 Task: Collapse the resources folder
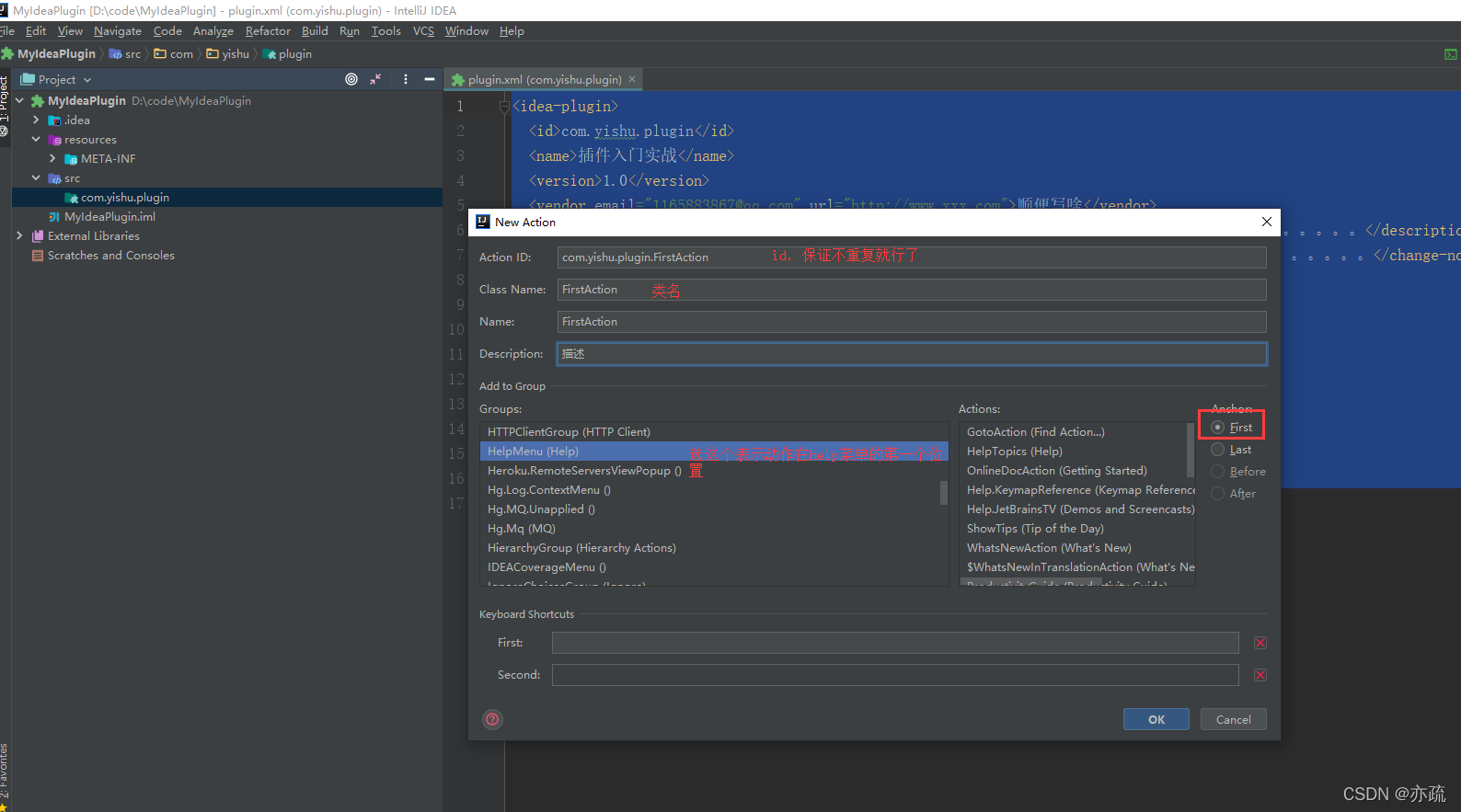click(36, 140)
